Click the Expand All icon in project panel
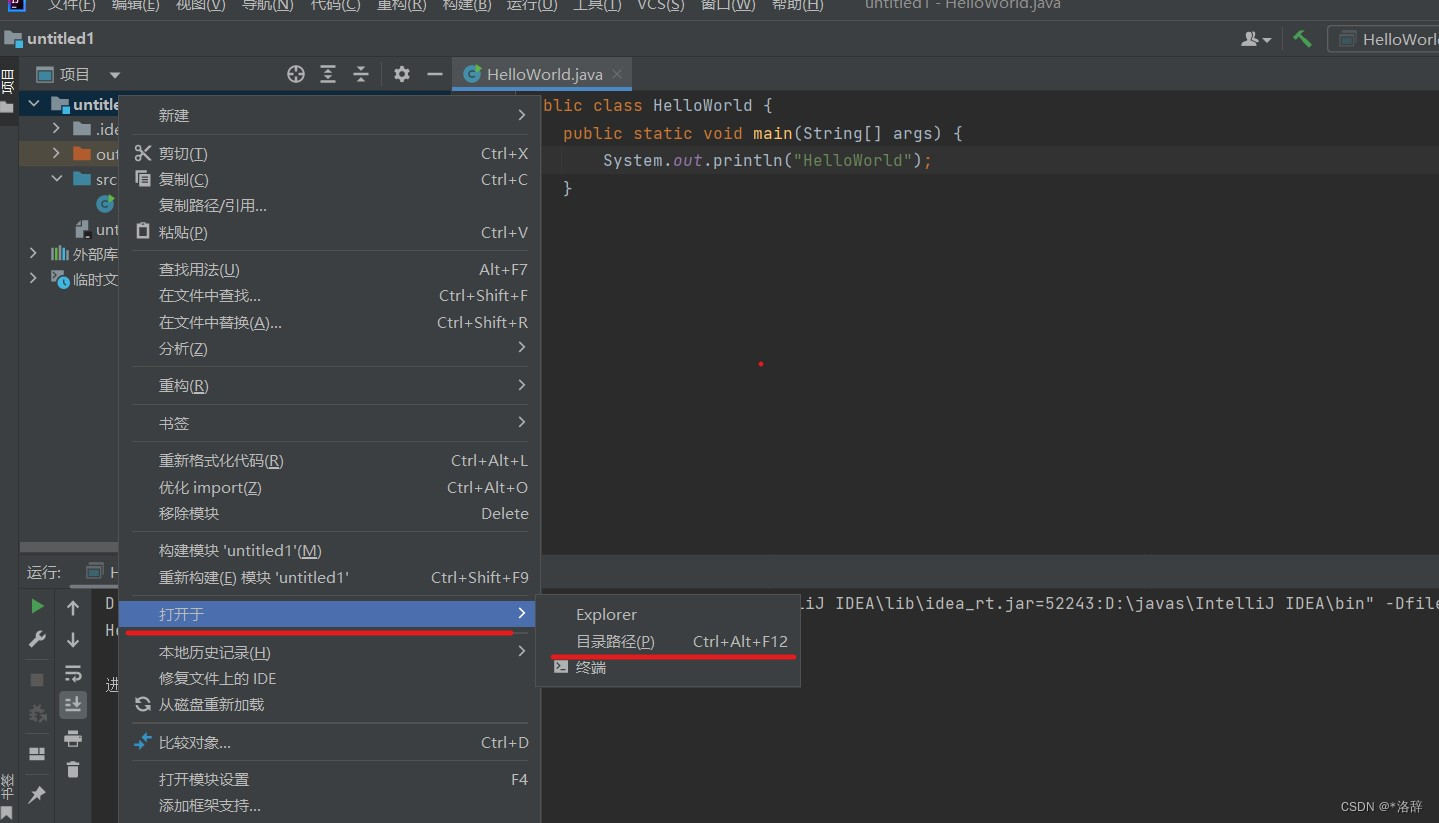Screen dimensions: 1439x823 tap(328, 74)
